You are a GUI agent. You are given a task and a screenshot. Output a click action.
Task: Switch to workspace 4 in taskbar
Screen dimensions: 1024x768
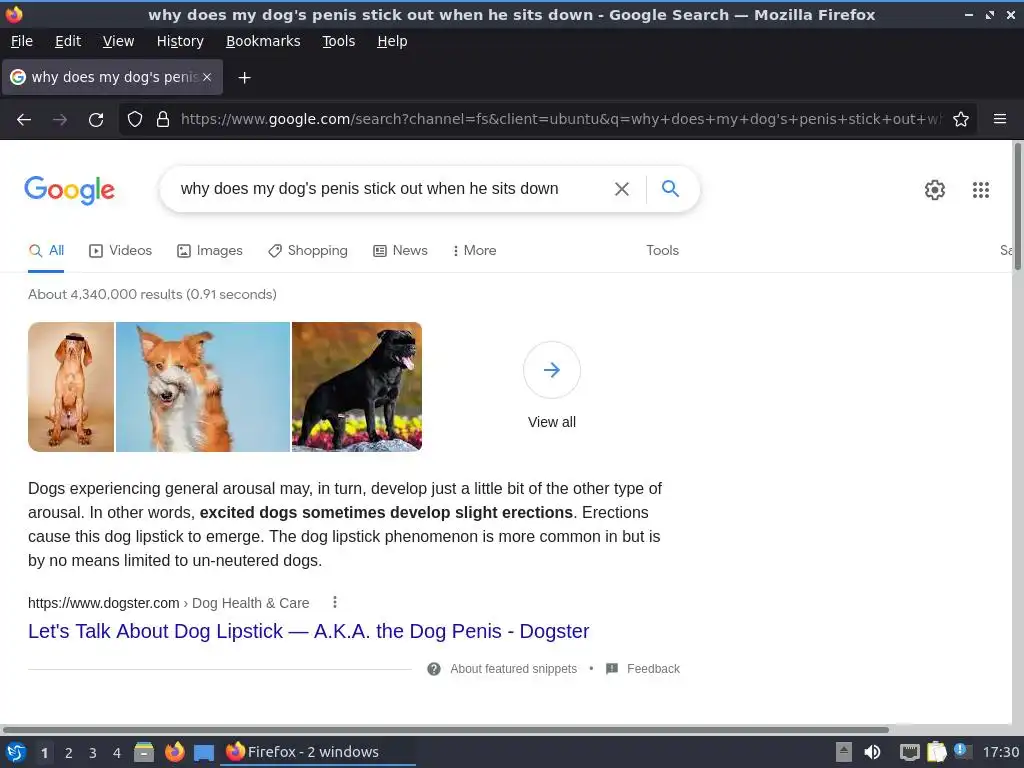(117, 753)
